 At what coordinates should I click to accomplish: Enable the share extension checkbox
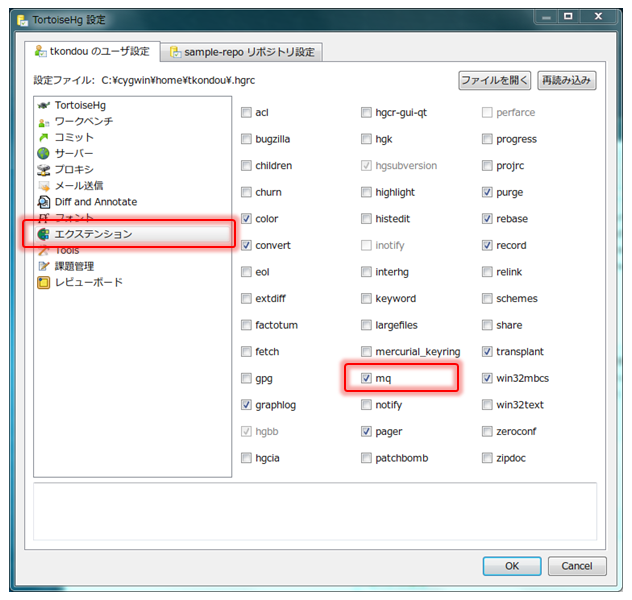(487, 325)
